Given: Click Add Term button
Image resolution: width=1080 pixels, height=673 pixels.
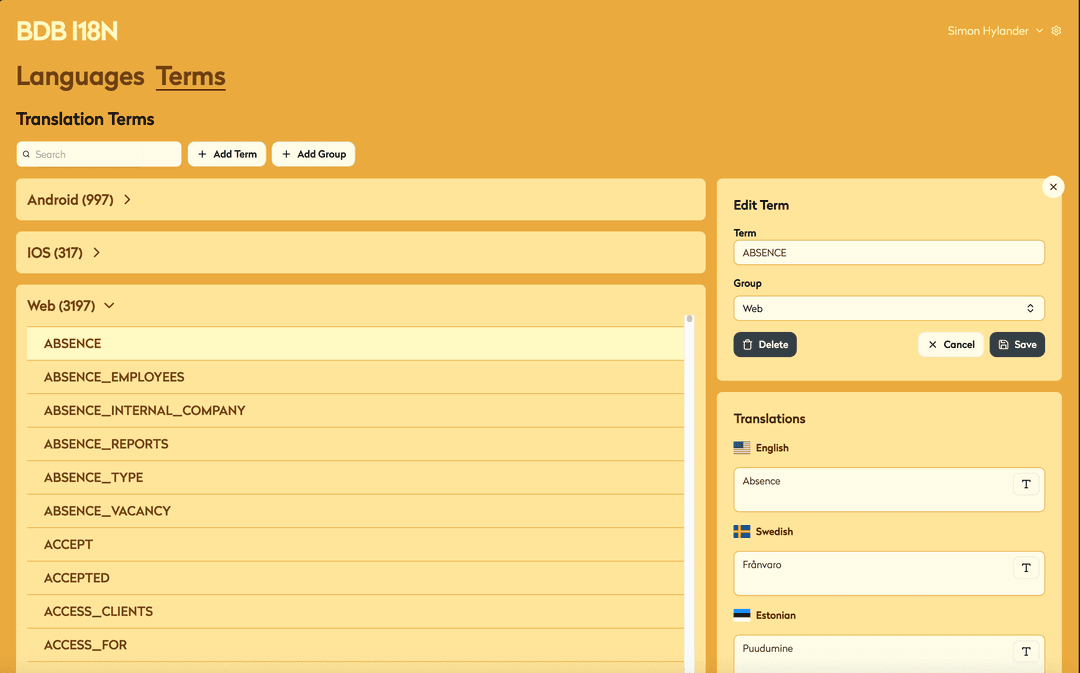Looking at the screenshot, I should [x=227, y=154].
